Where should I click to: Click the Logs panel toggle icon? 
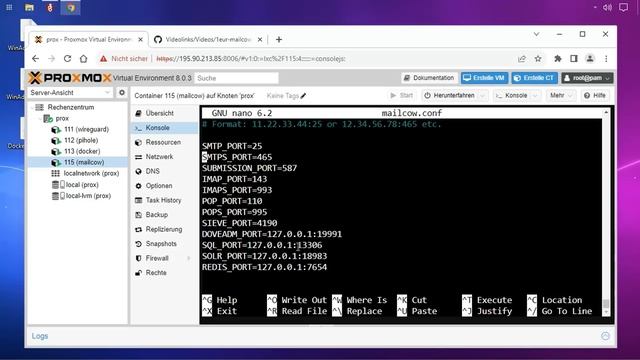(x=605, y=336)
